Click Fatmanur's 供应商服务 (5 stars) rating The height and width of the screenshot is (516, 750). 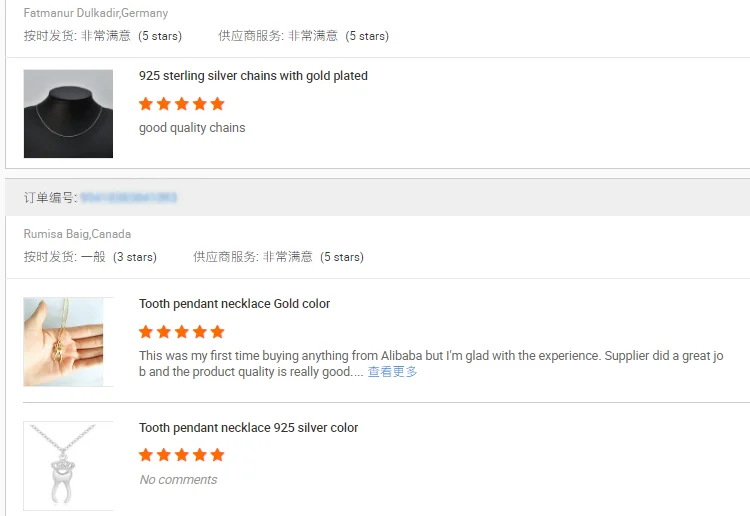(303, 36)
